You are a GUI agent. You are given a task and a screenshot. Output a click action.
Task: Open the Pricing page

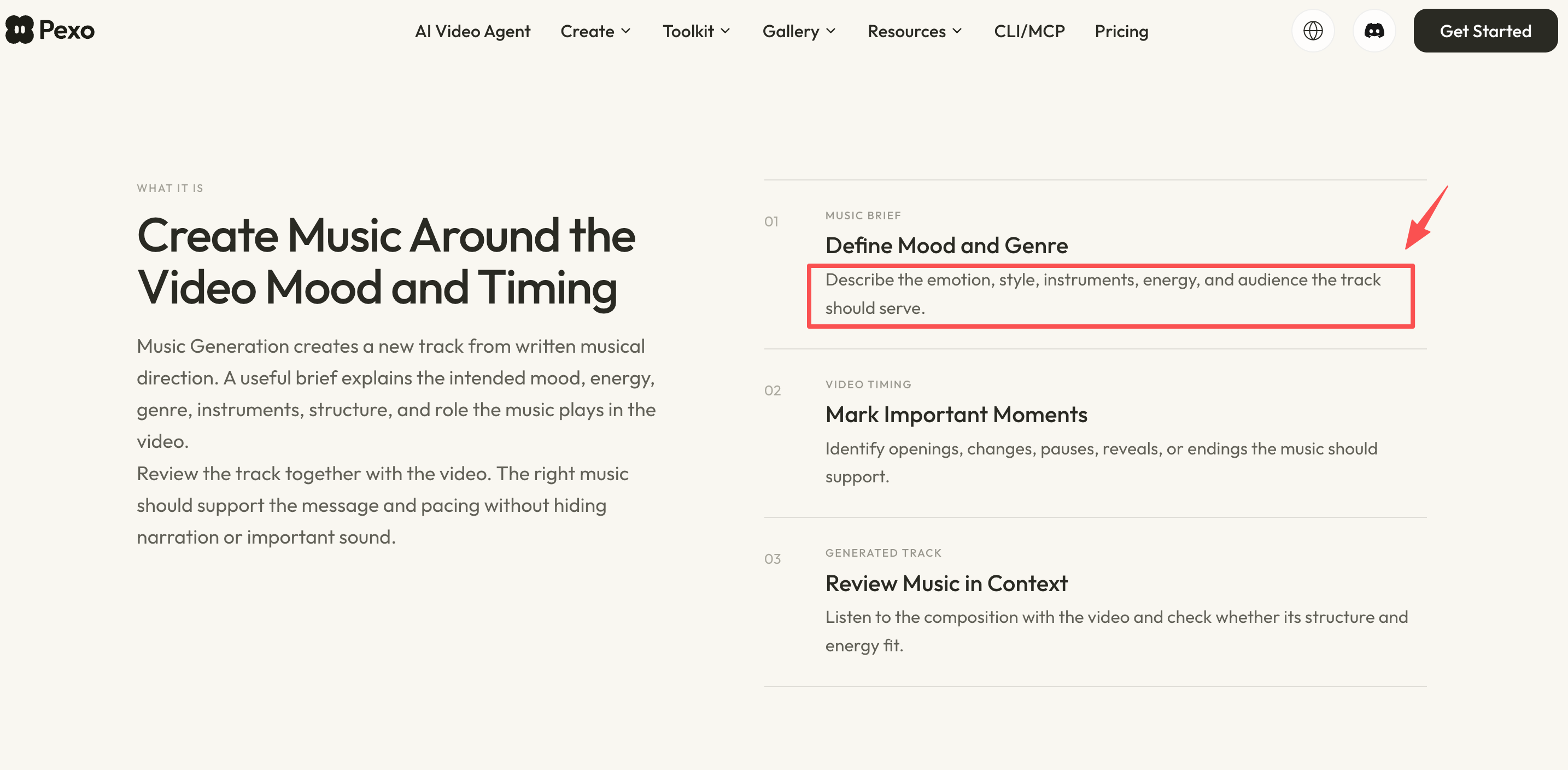click(x=1121, y=31)
